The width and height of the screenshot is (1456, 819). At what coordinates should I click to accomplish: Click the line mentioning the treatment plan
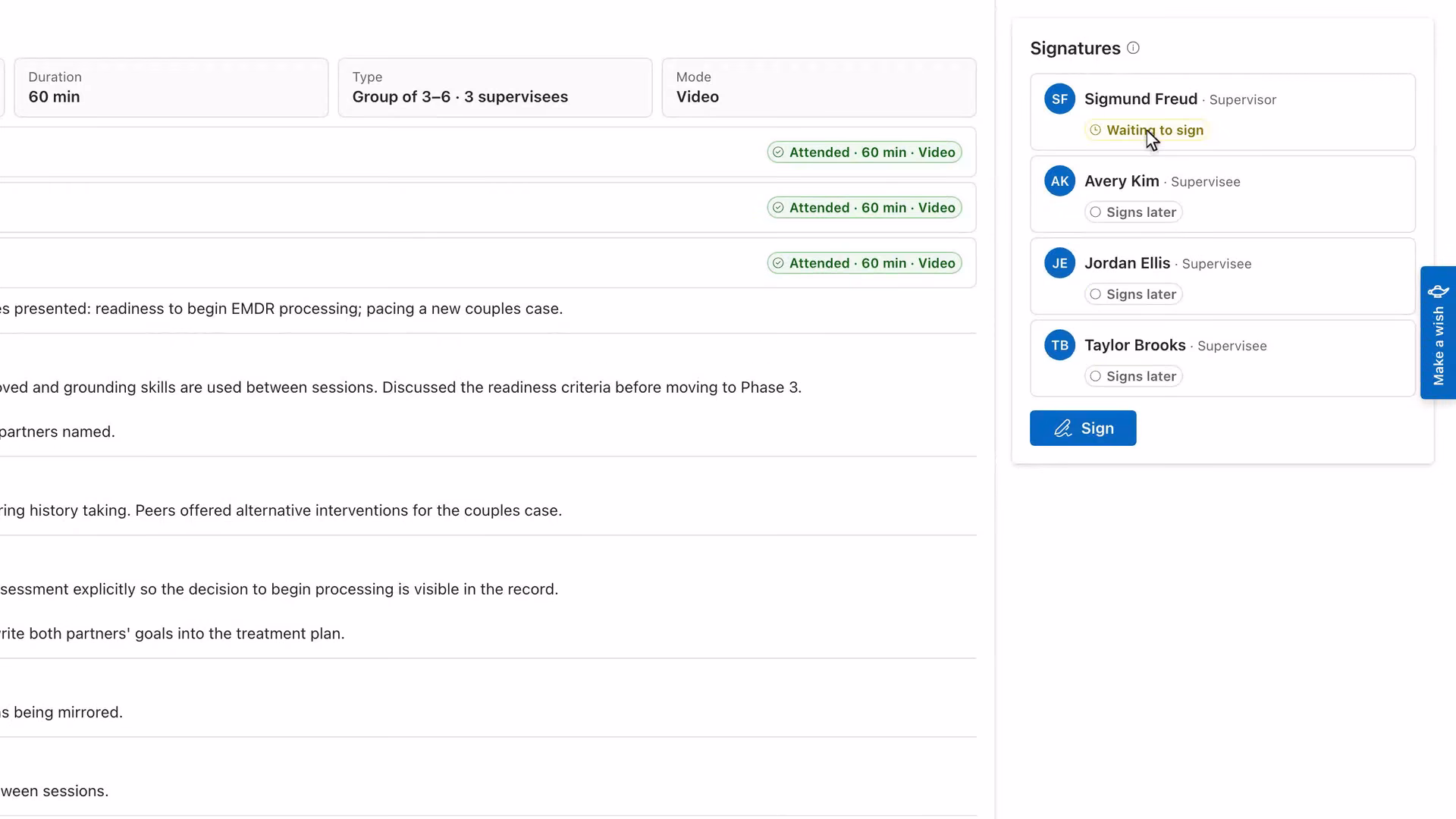[172, 633]
